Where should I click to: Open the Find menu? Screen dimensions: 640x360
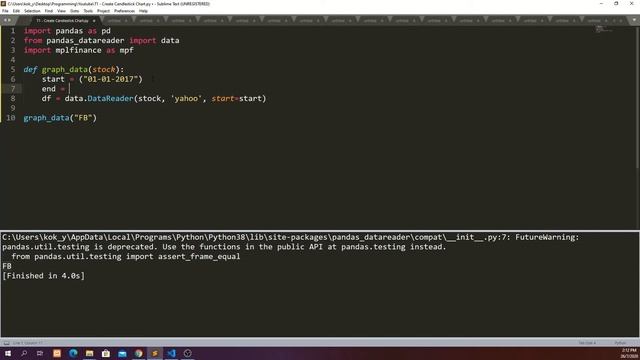coord(49,11)
